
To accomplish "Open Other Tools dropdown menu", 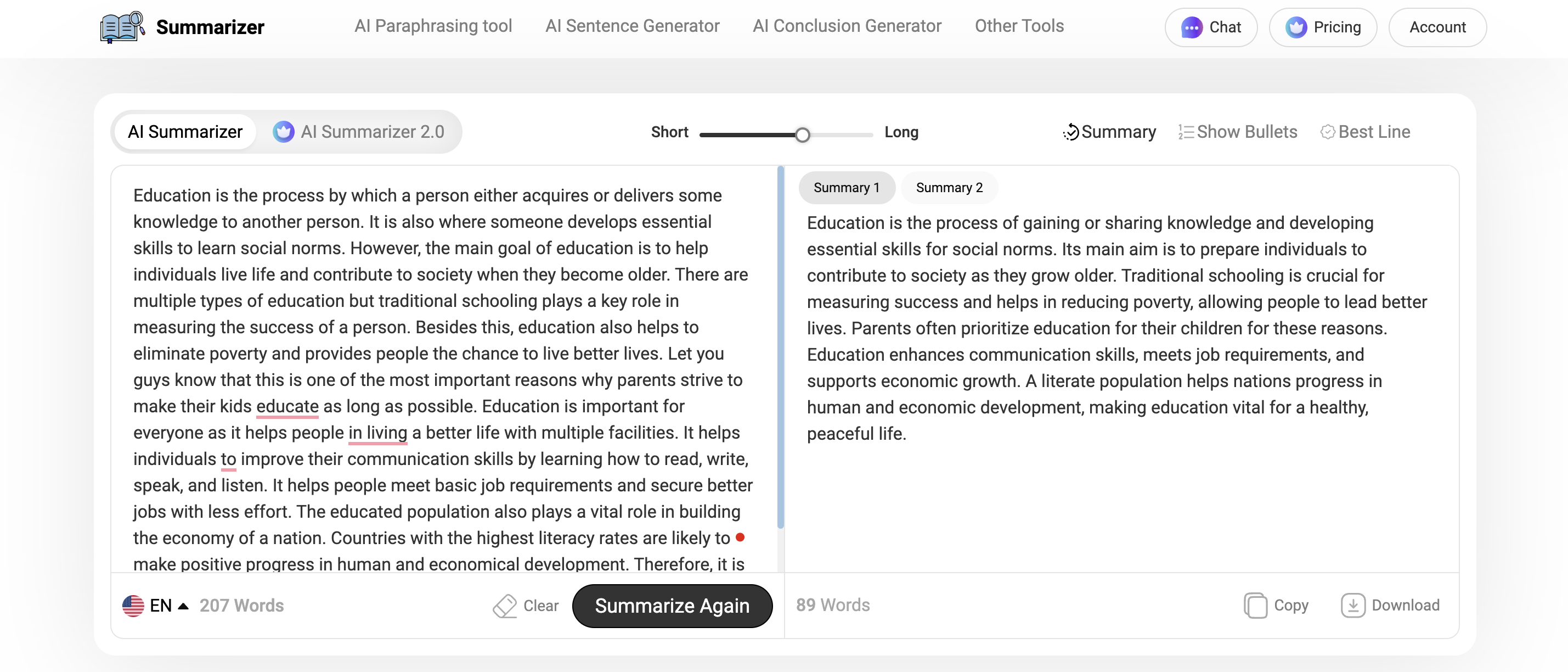I will coord(1018,27).
